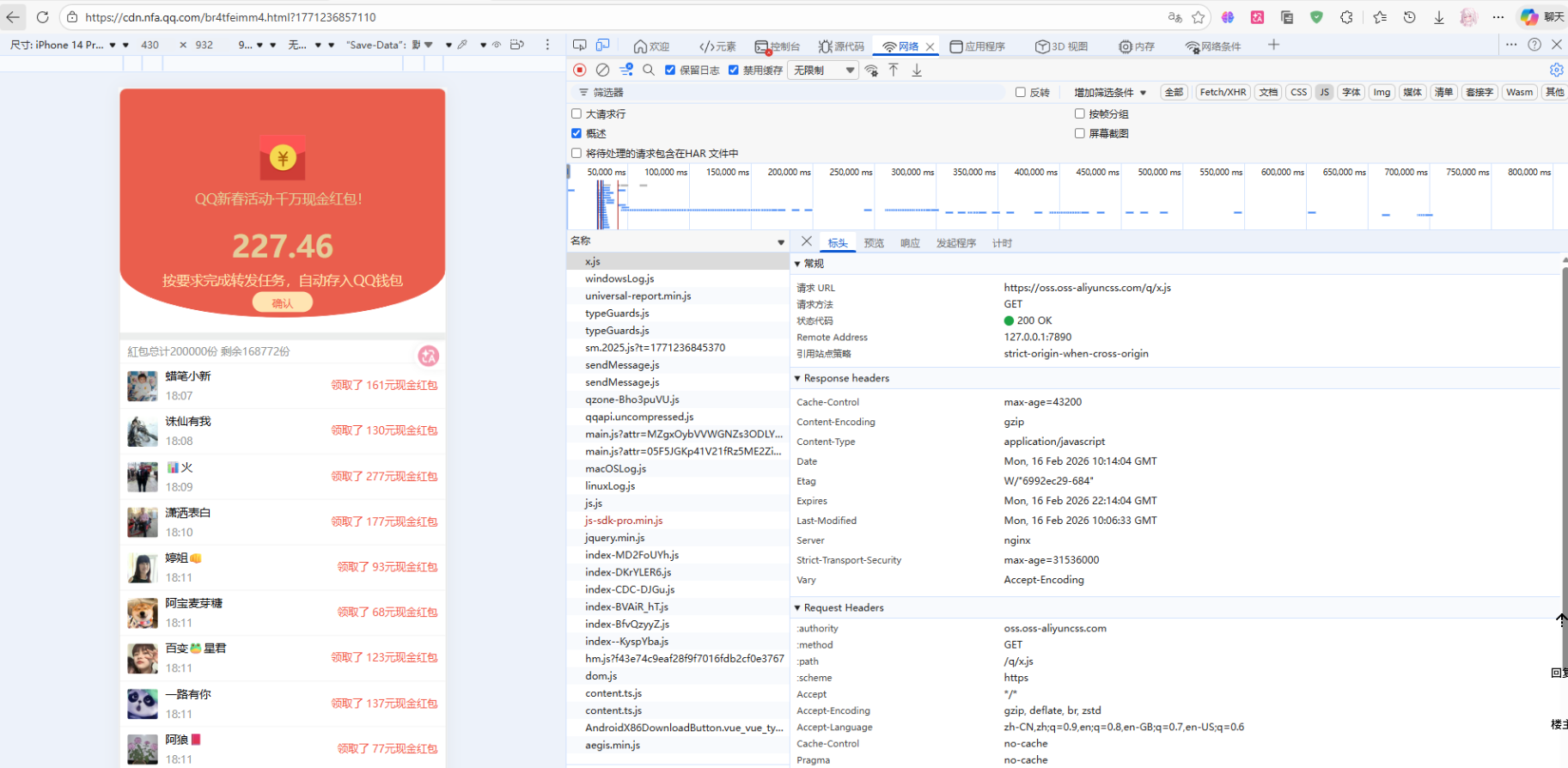Toggle the request filter bar icon
Viewport: 1568px width, 768px height.
tap(626, 70)
